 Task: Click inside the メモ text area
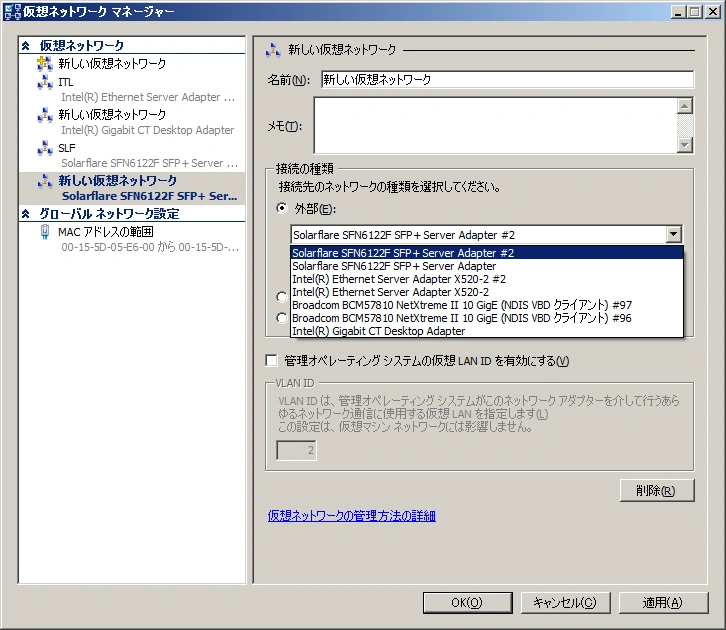click(x=495, y=125)
